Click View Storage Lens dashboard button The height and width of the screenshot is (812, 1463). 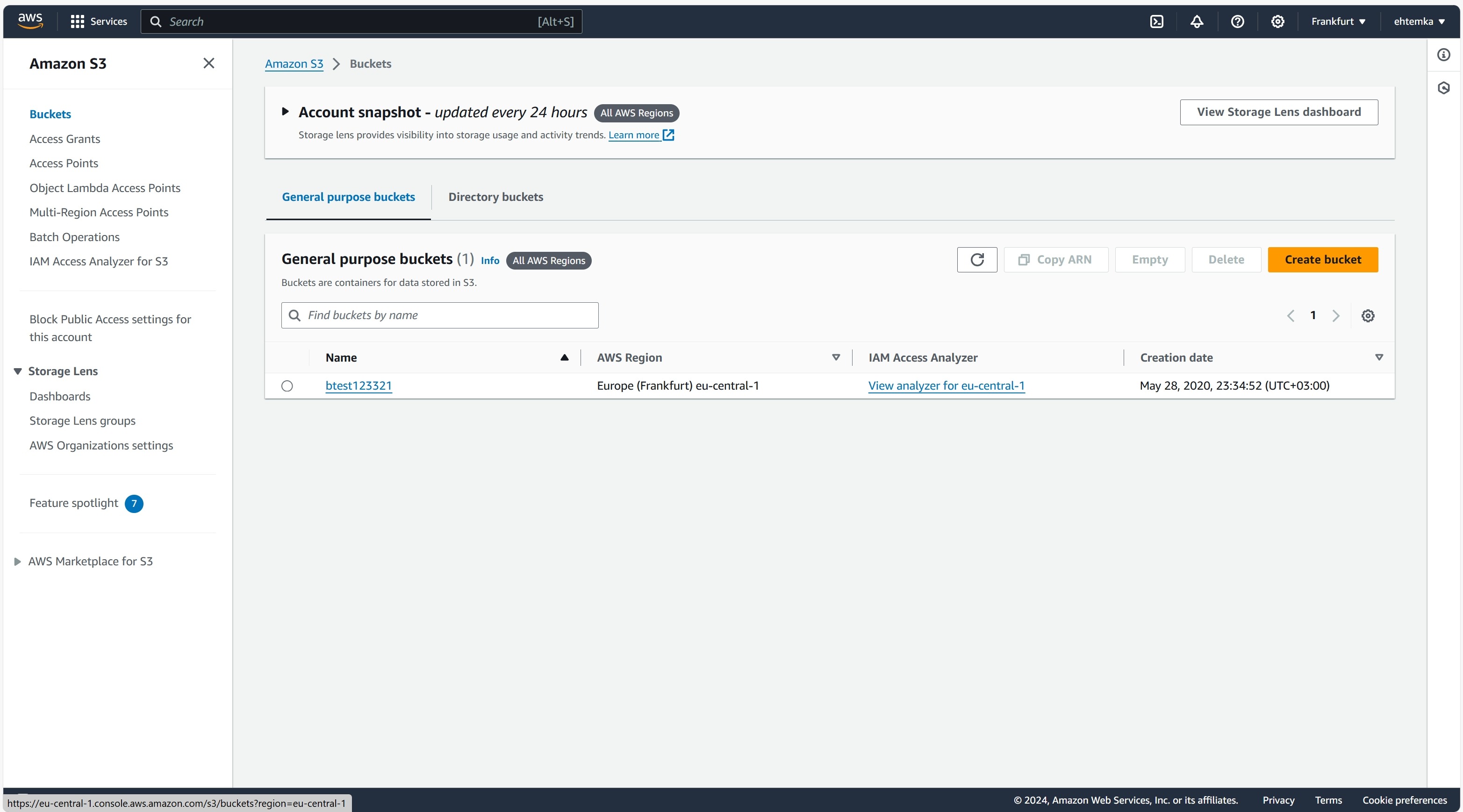[x=1278, y=112]
